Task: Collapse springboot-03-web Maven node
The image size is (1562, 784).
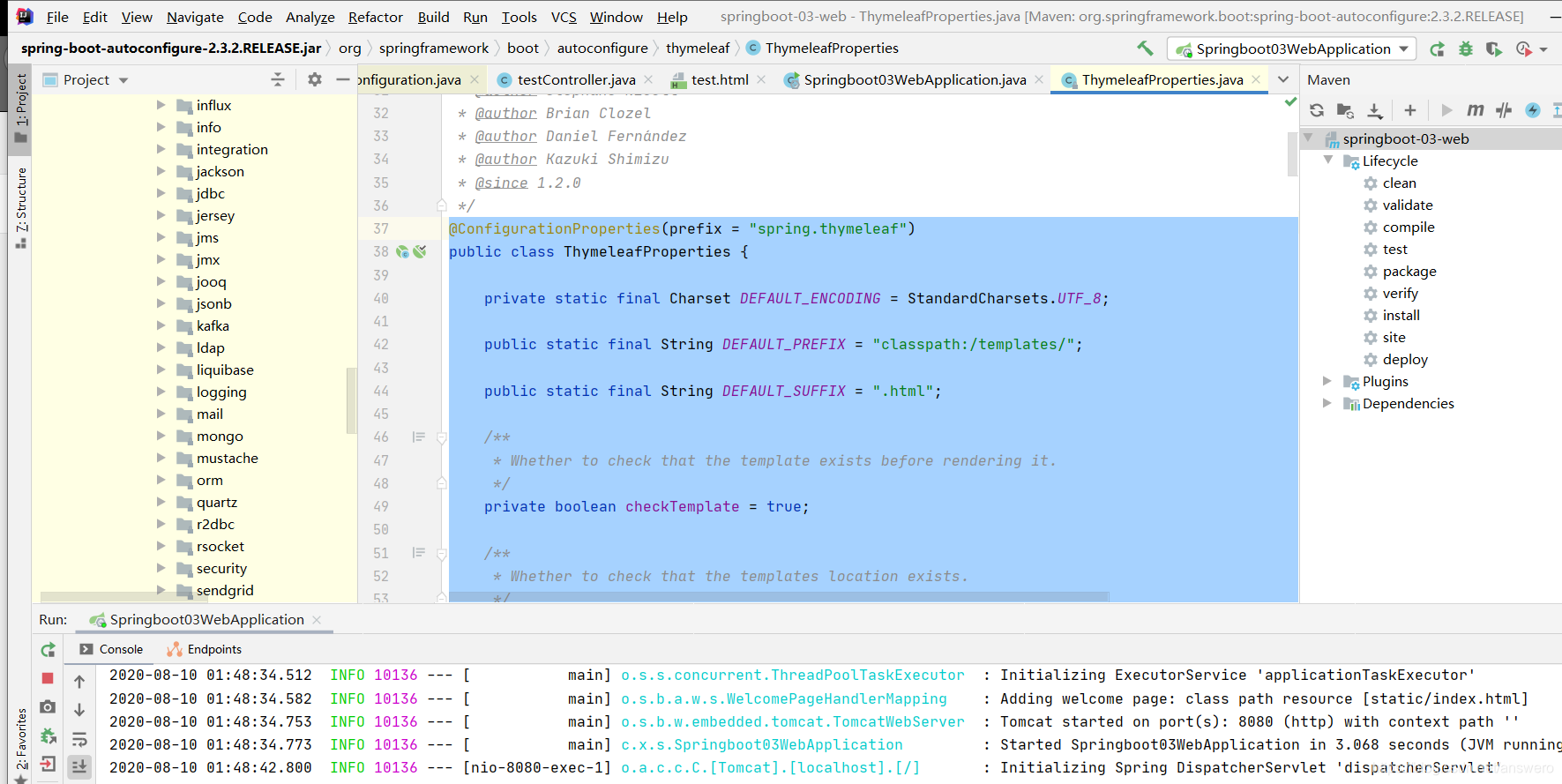Action: (1309, 138)
